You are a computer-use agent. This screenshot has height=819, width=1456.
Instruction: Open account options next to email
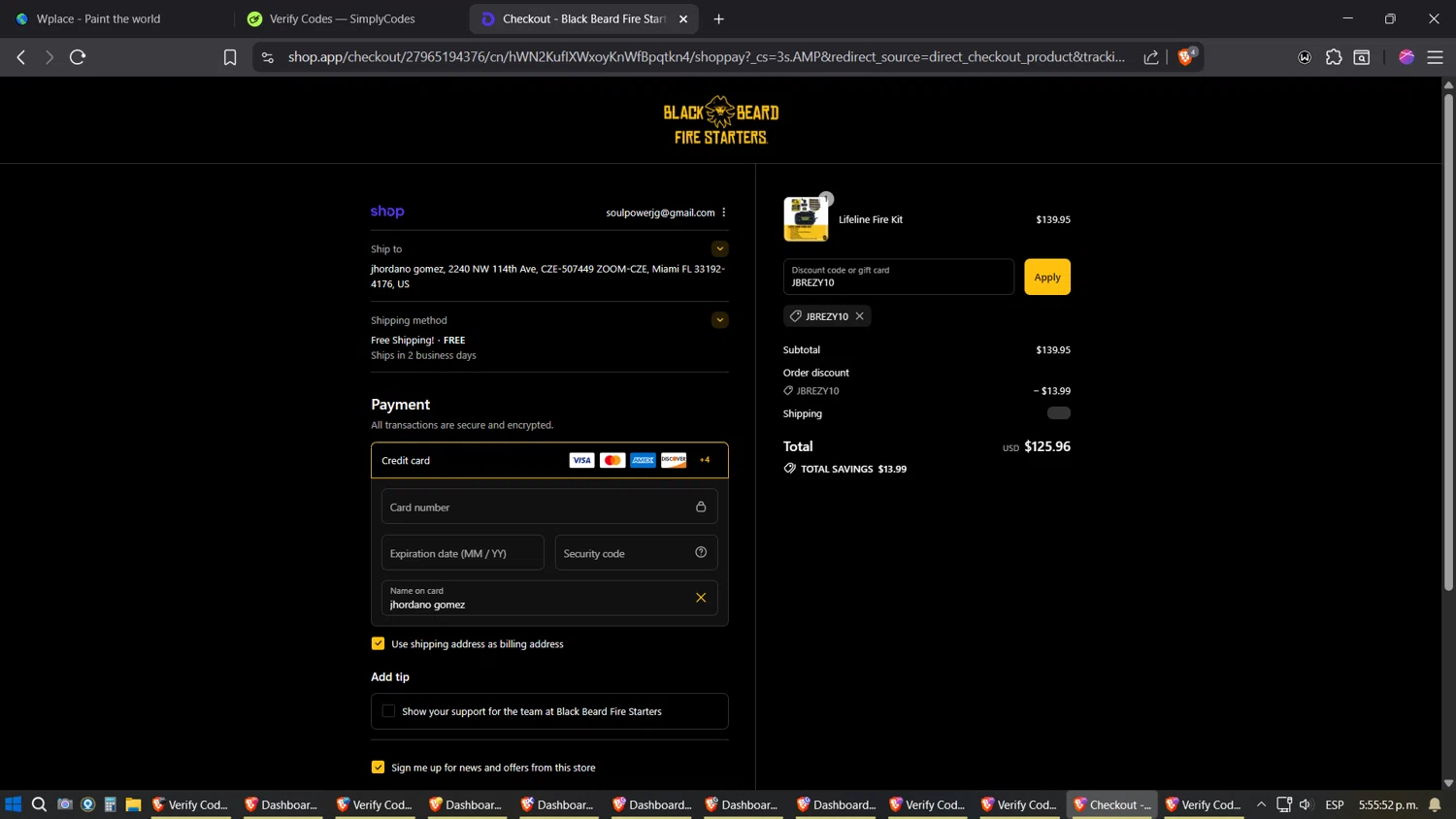coord(724,213)
